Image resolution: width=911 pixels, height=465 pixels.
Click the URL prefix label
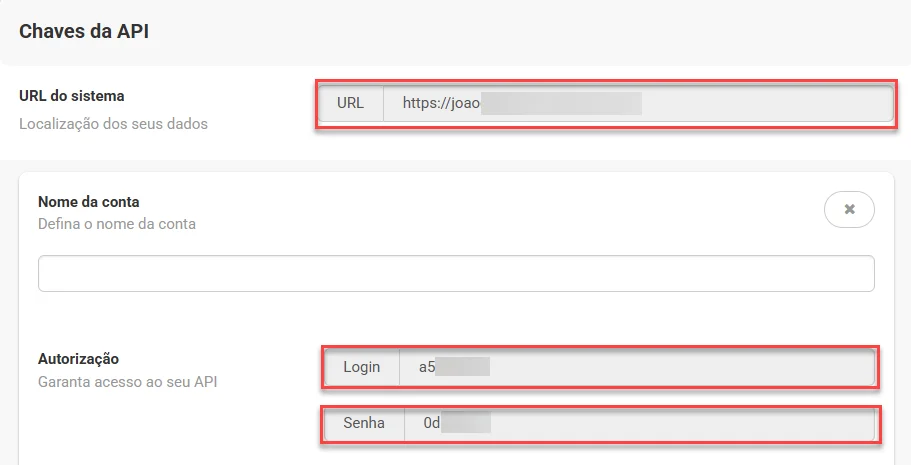(x=350, y=103)
